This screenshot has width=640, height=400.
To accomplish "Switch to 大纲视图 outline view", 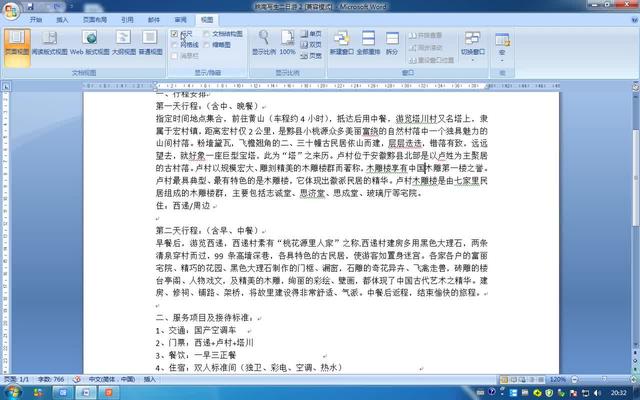I will [x=124, y=44].
